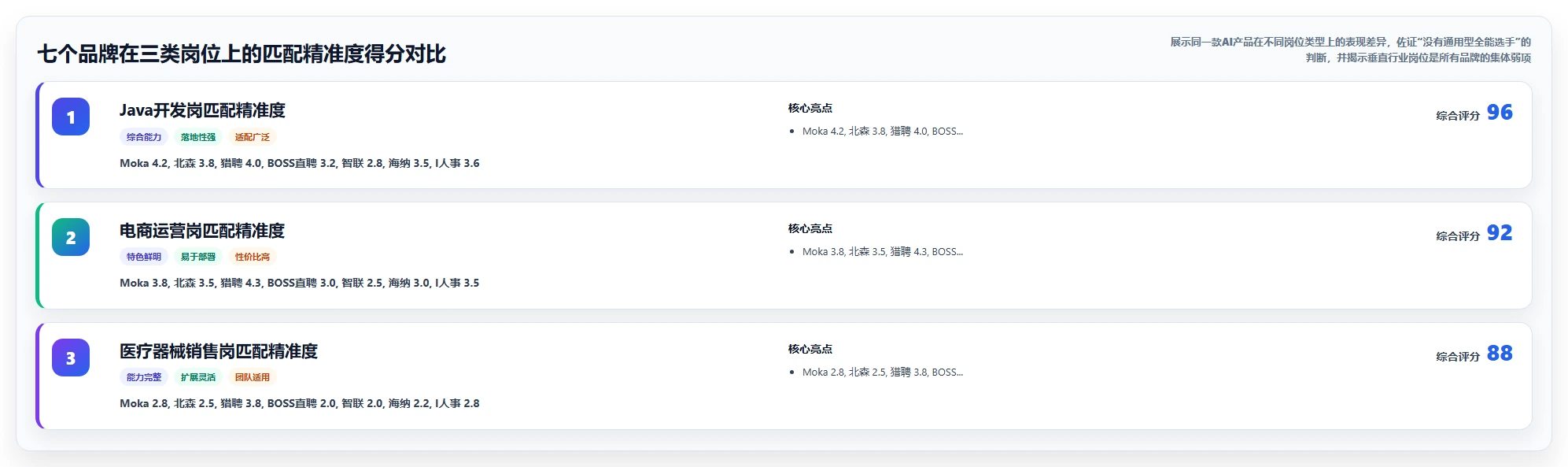Image resolution: width=1568 pixels, height=467 pixels.
Task: Click the 性价比高 tag
Action: click(x=253, y=257)
